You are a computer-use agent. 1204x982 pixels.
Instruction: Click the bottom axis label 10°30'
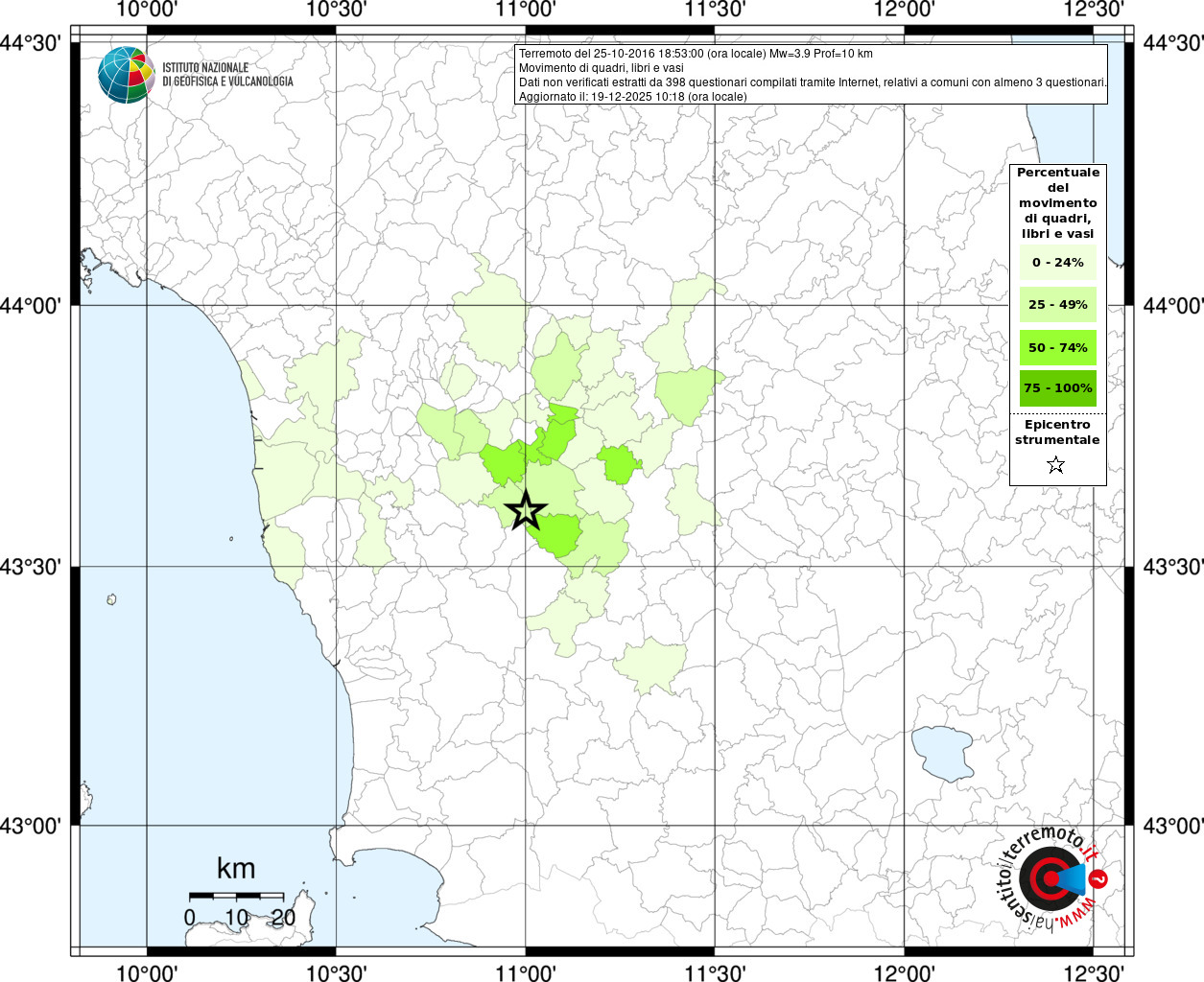tap(336, 972)
